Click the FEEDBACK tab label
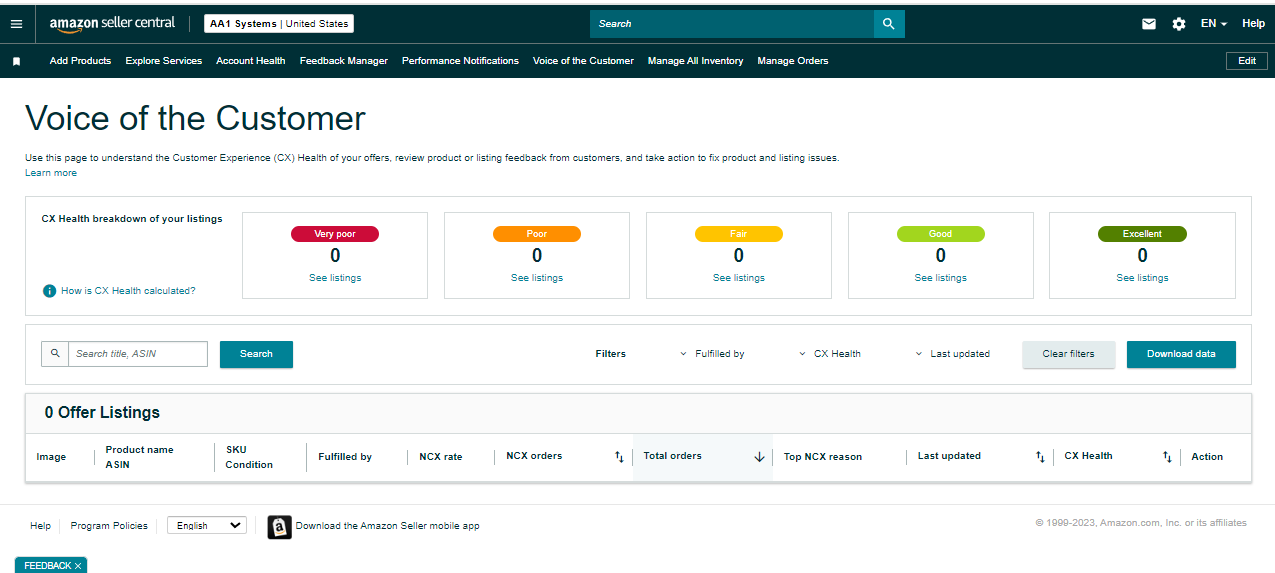 [x=47, y=566]
